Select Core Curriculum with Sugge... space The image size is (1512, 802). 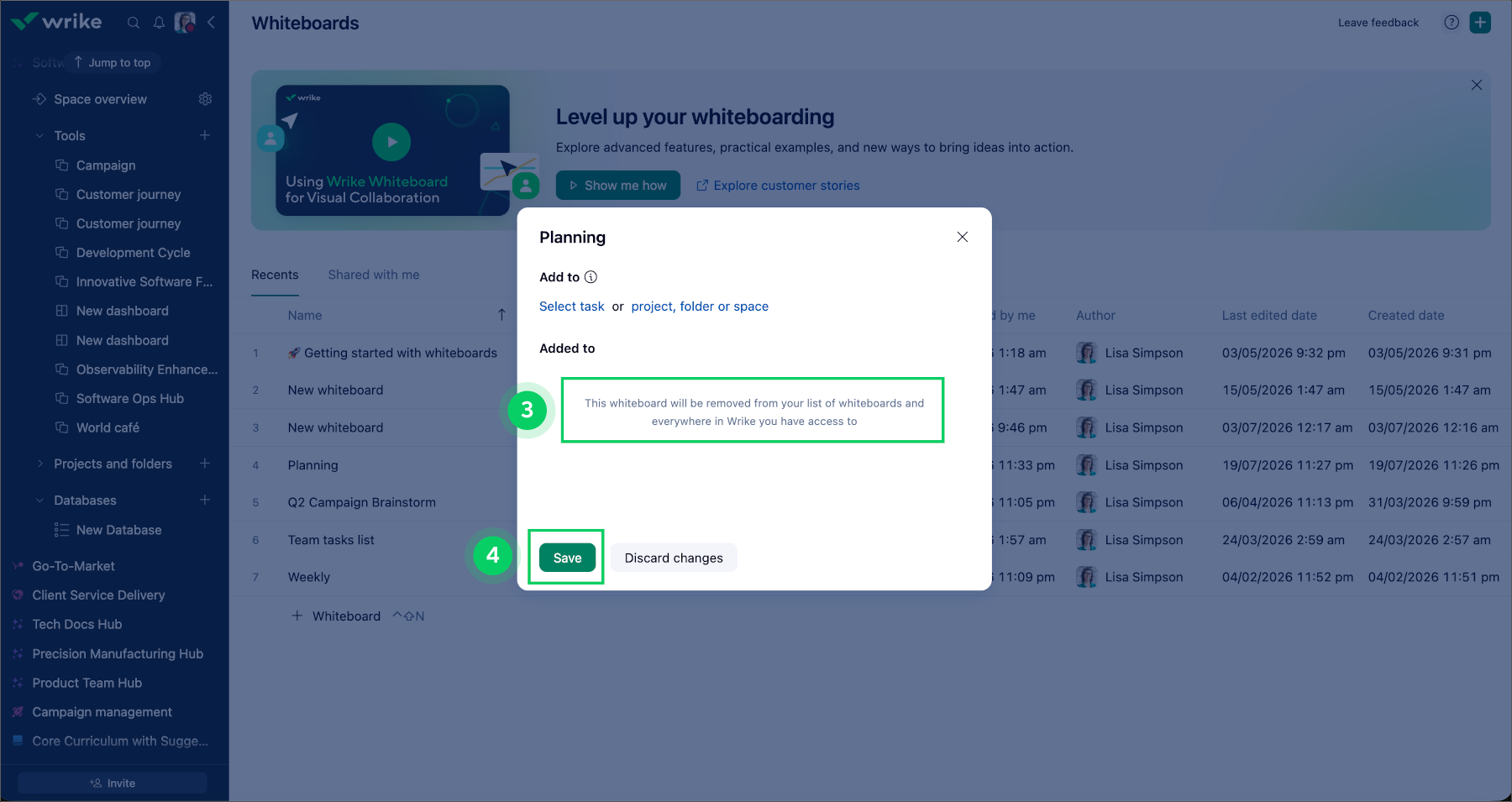click(119, 741)
